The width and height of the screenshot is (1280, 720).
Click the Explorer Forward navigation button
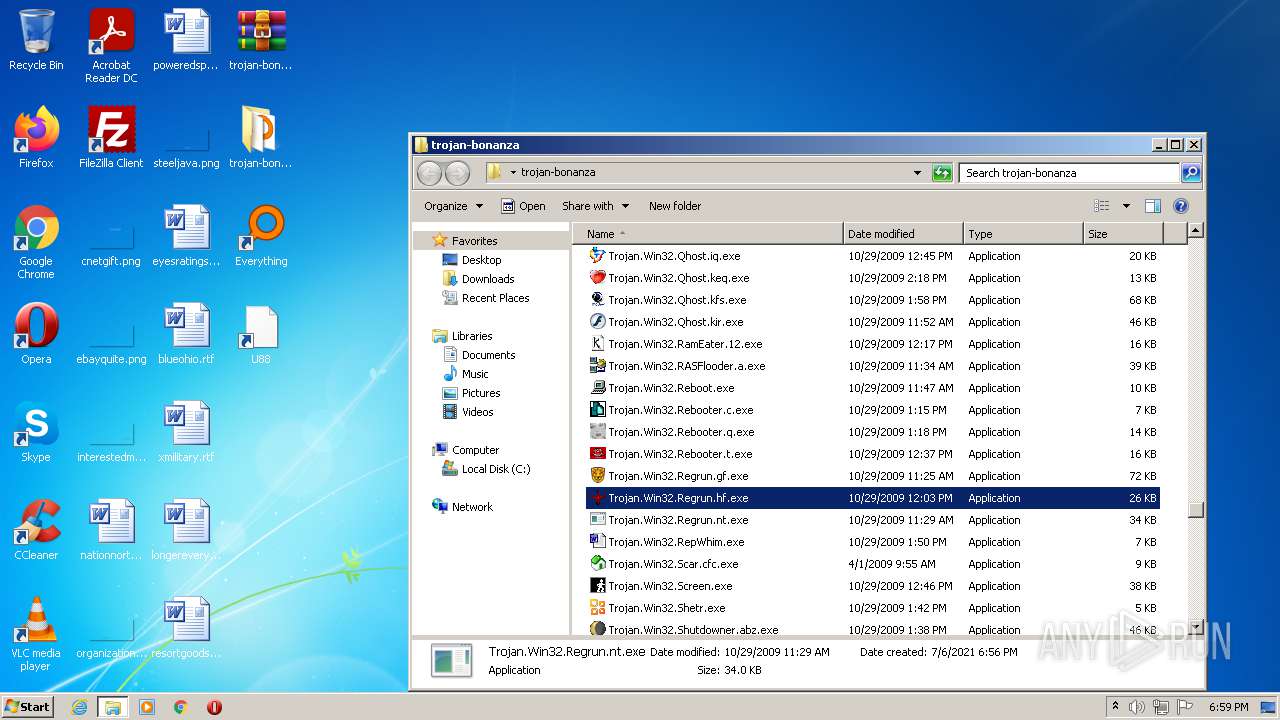[457, 173]
